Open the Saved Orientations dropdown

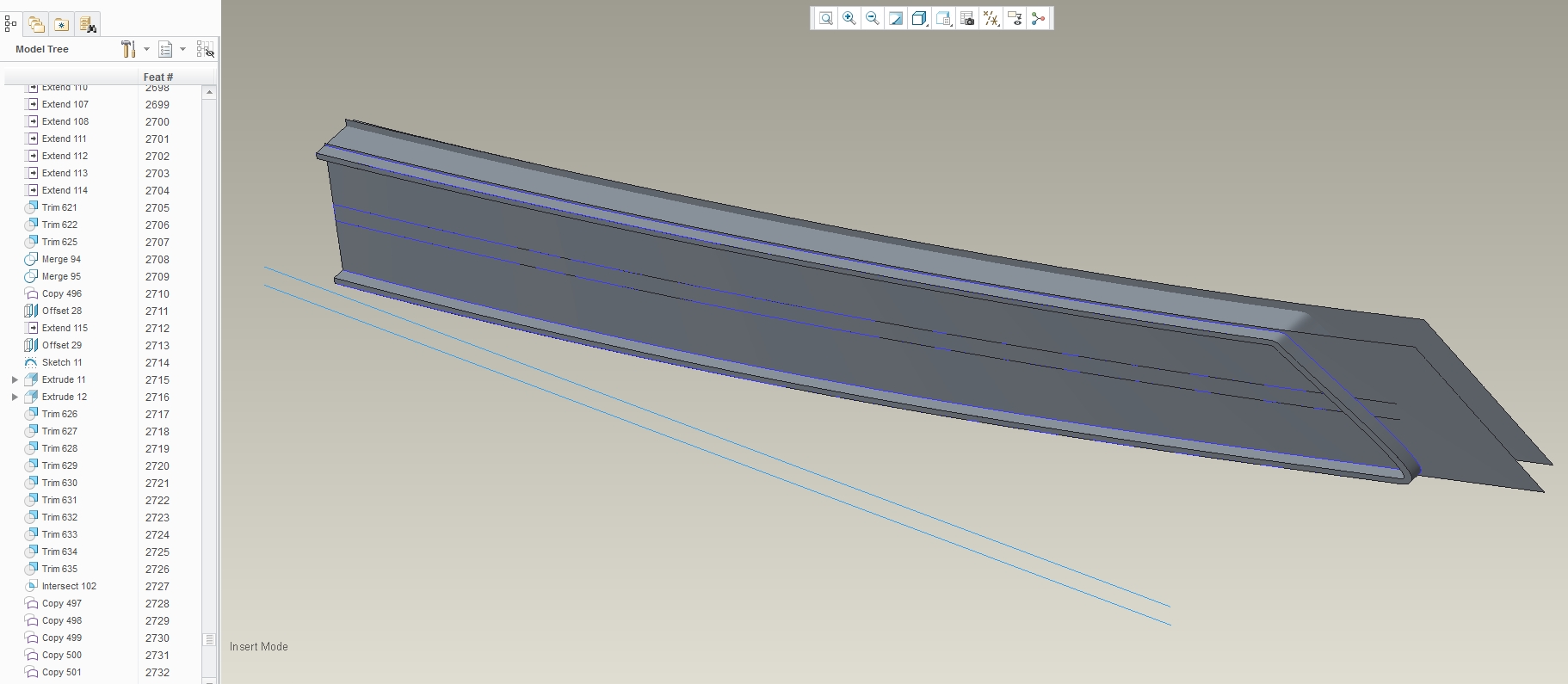tap(944, 18)
